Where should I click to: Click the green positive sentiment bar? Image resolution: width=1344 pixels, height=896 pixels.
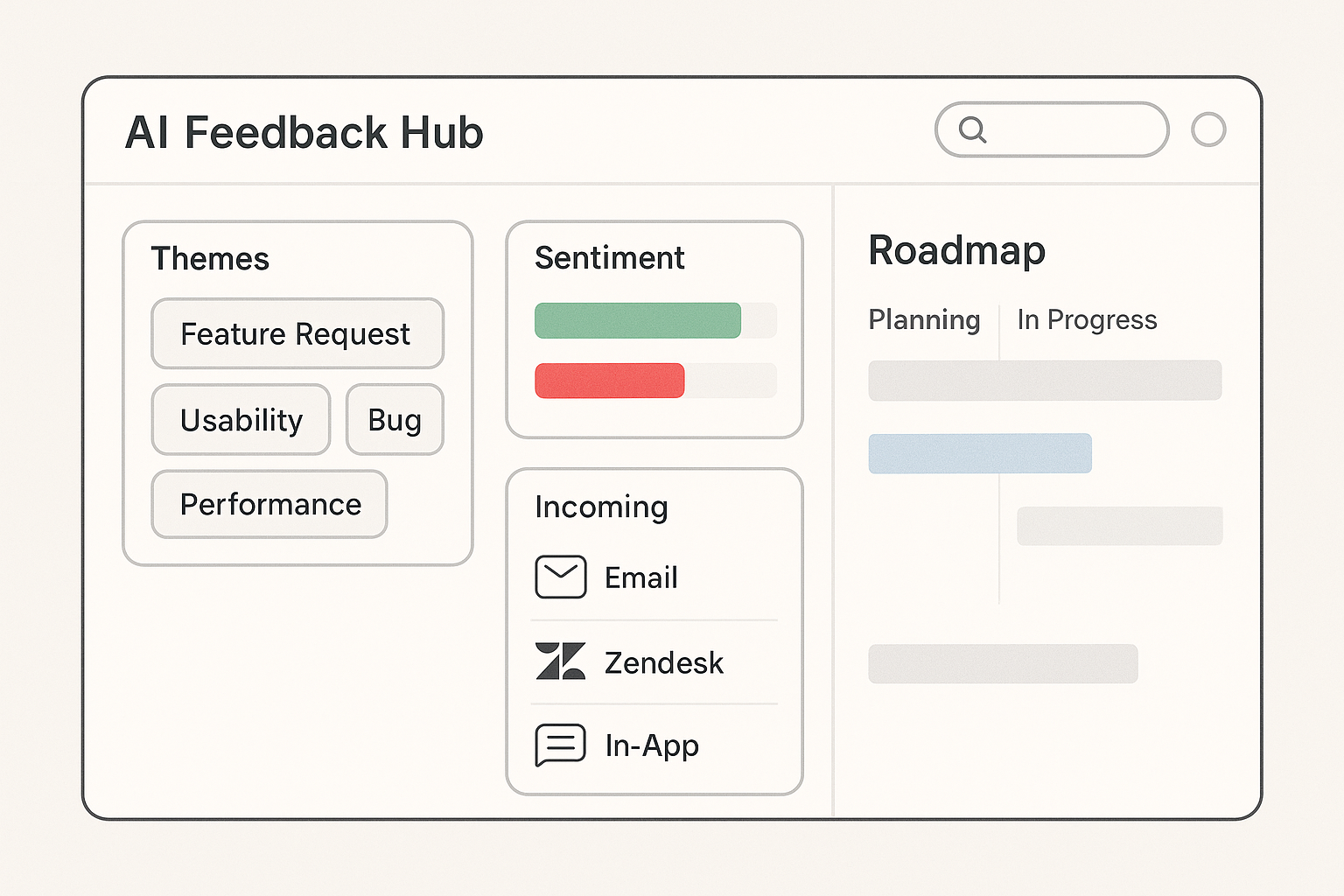point(637,320)
